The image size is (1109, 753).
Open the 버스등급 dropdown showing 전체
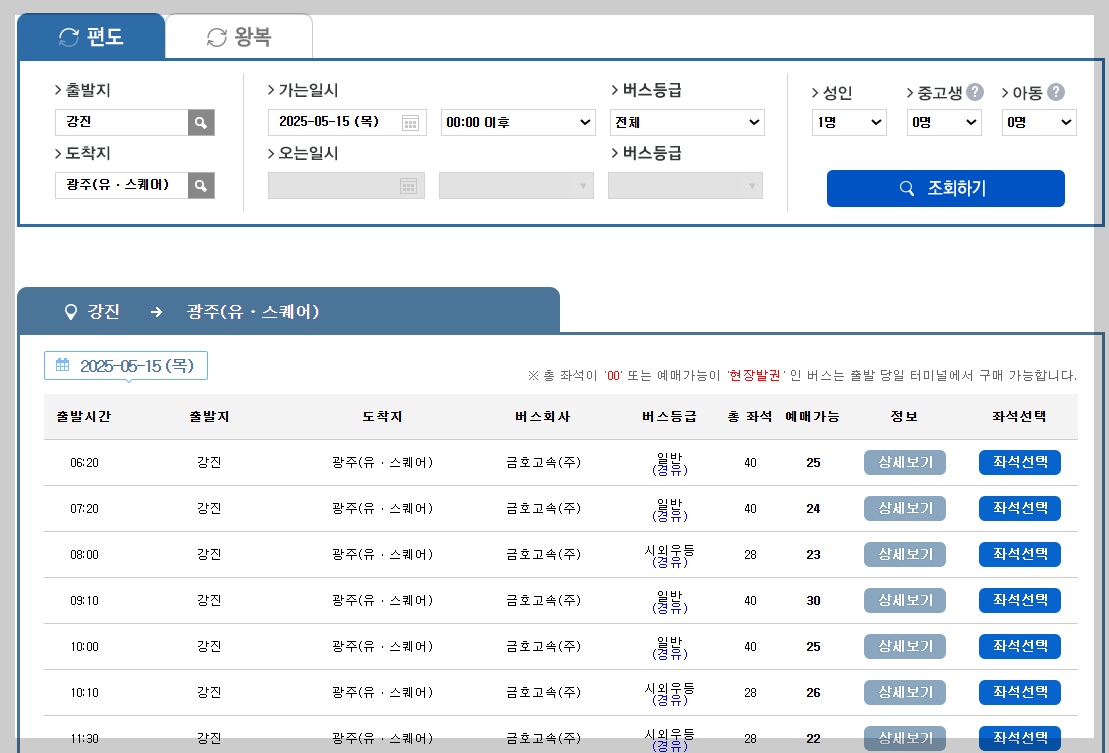pos(686,123)
